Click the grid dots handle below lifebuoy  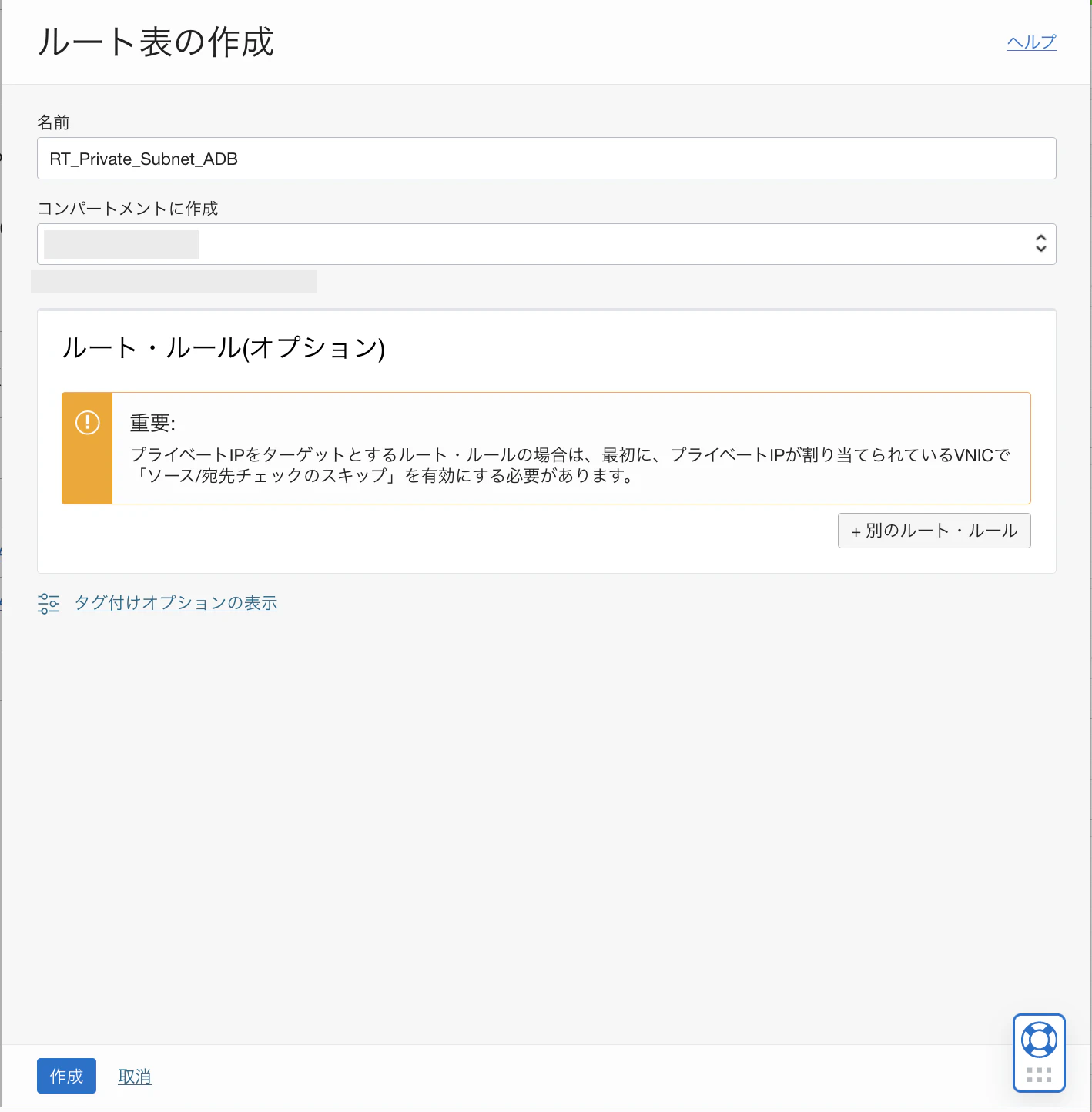click(1039, 1075)
